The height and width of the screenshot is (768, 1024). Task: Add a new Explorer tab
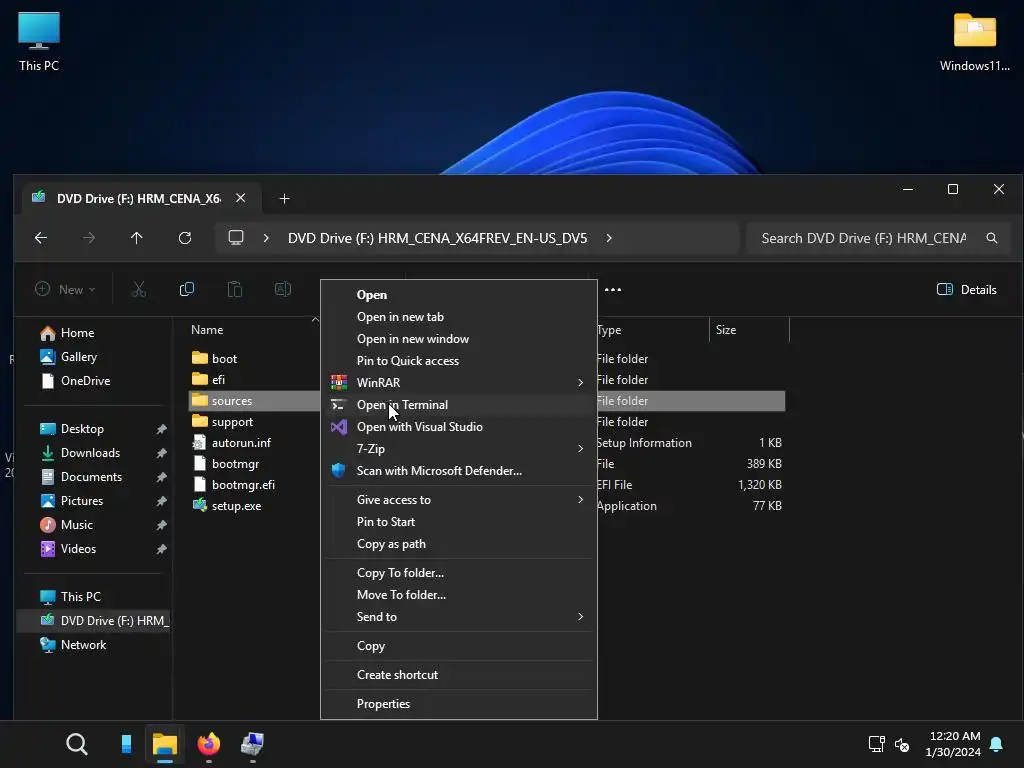[x=284, y=199]
